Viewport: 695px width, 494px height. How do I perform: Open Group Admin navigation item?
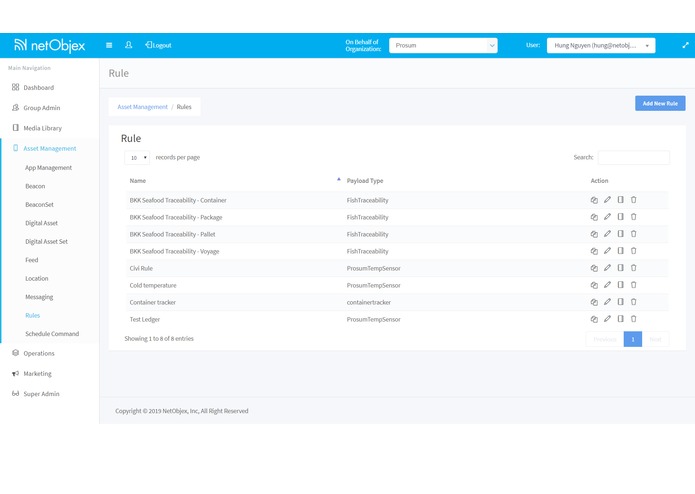pos(42,108)
